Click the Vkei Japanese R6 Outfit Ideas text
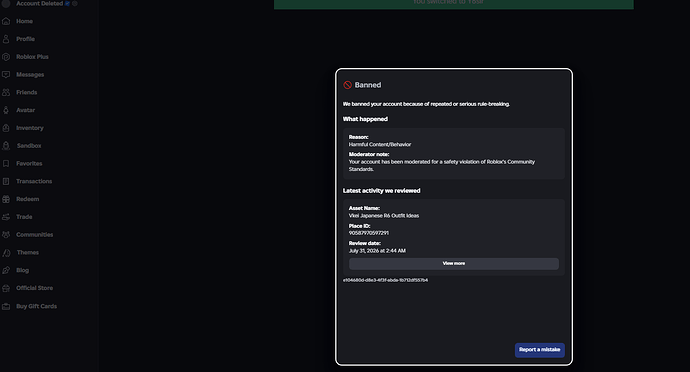The height and width of the screenshot is (372, 690). click(x=384, y=216)
